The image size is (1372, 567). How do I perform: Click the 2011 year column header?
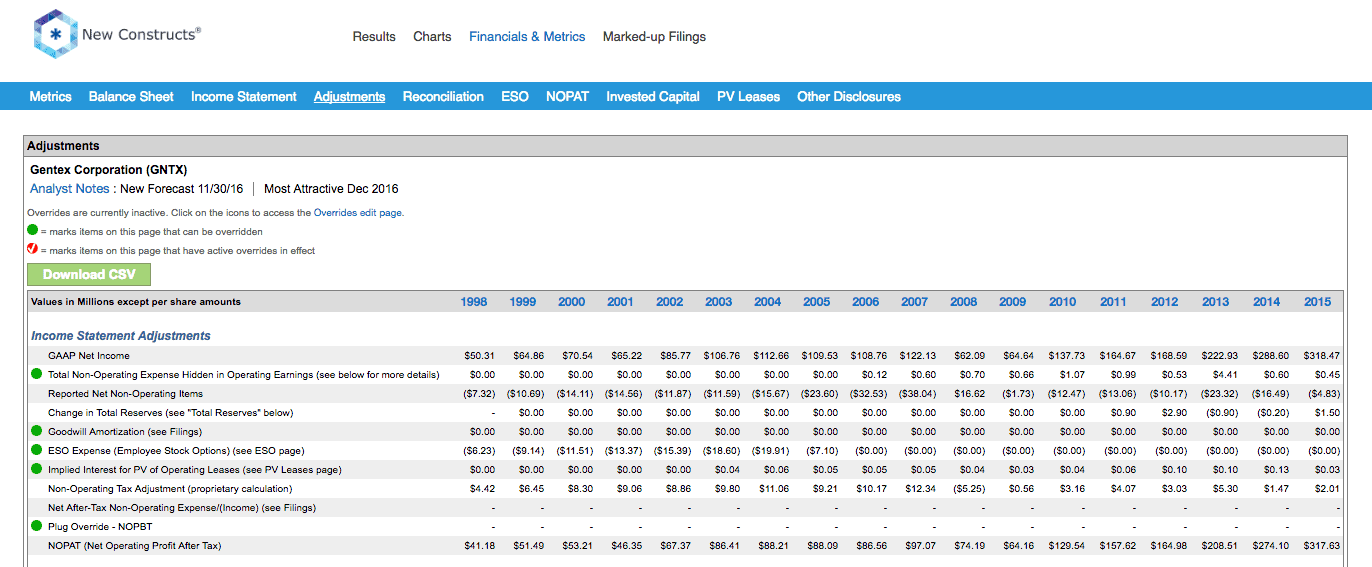1113,301
